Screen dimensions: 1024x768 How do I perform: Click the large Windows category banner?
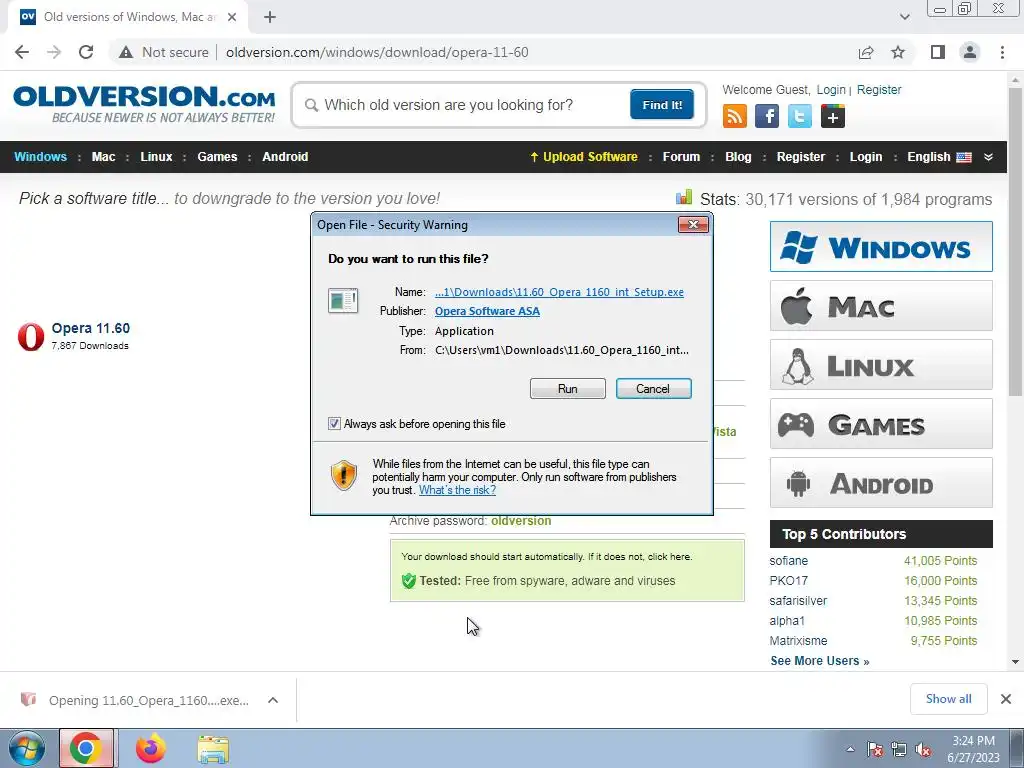(881, 246)
